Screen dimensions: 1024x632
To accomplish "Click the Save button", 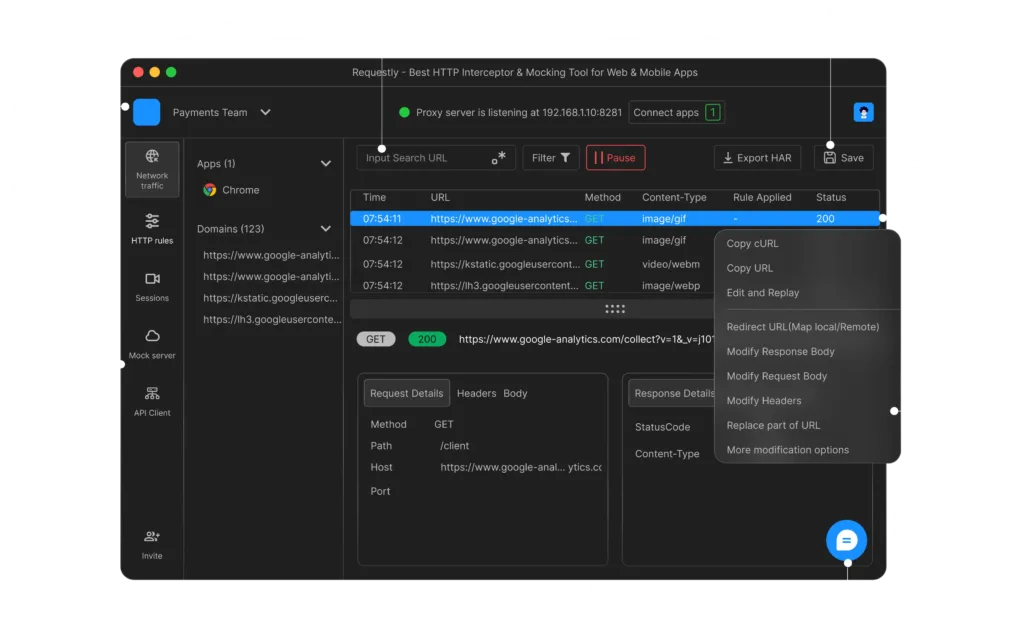I will point(844,158).
